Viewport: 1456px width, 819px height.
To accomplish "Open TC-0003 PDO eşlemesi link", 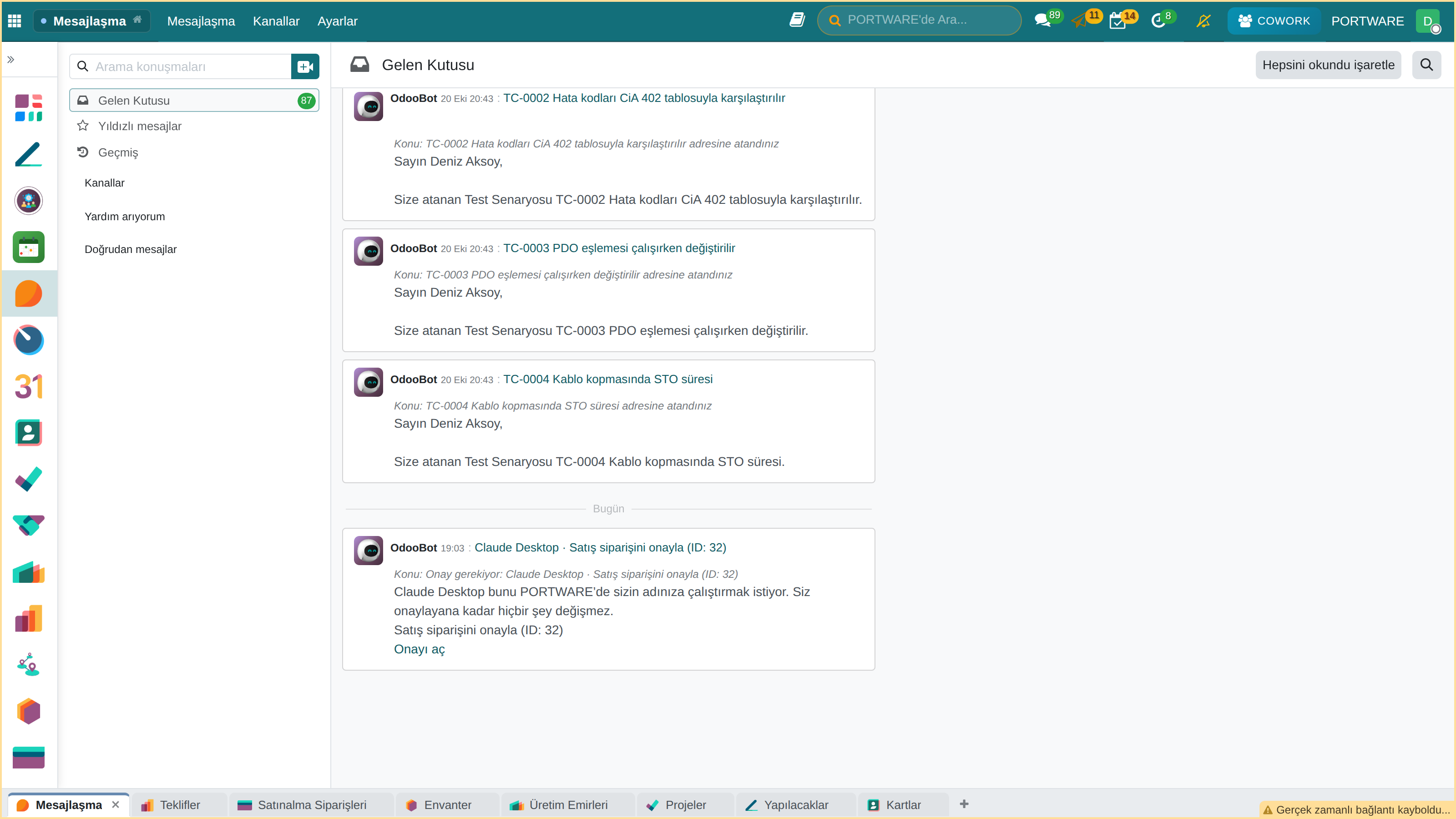I will pyautogui.click(x=619, y=248).
